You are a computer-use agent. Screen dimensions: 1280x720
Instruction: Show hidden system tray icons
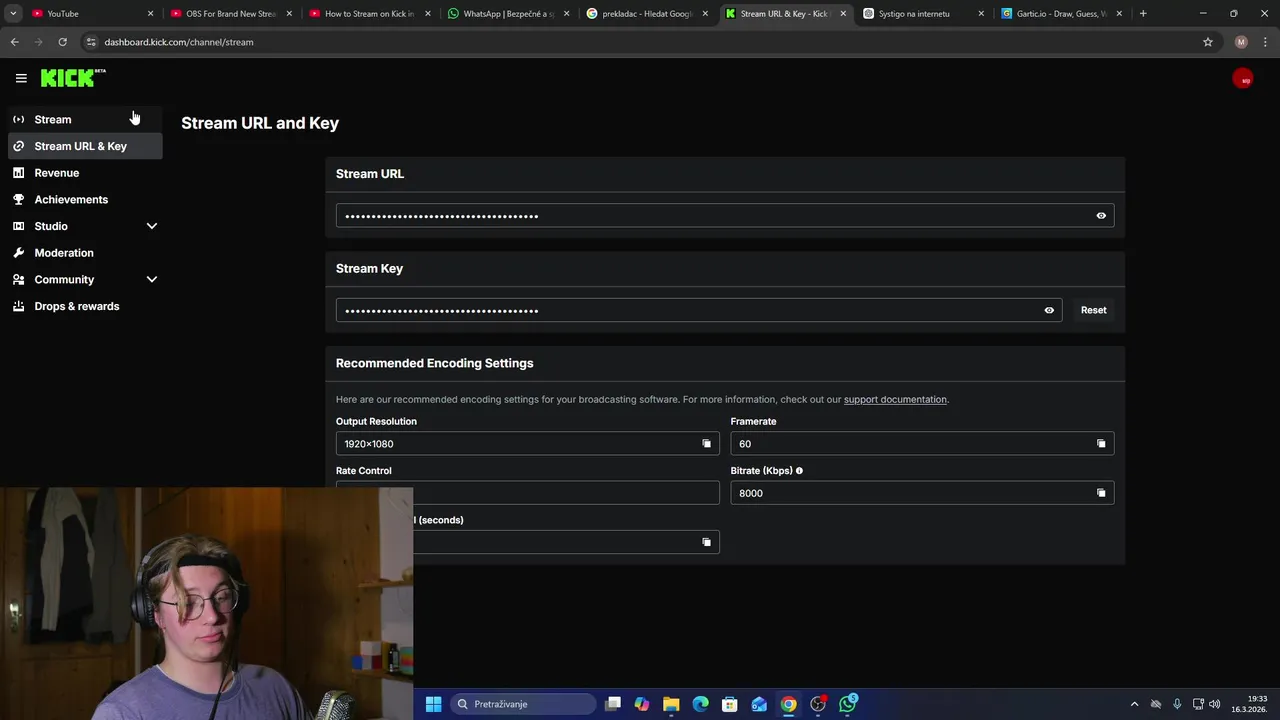click(x=1134, y=704)
